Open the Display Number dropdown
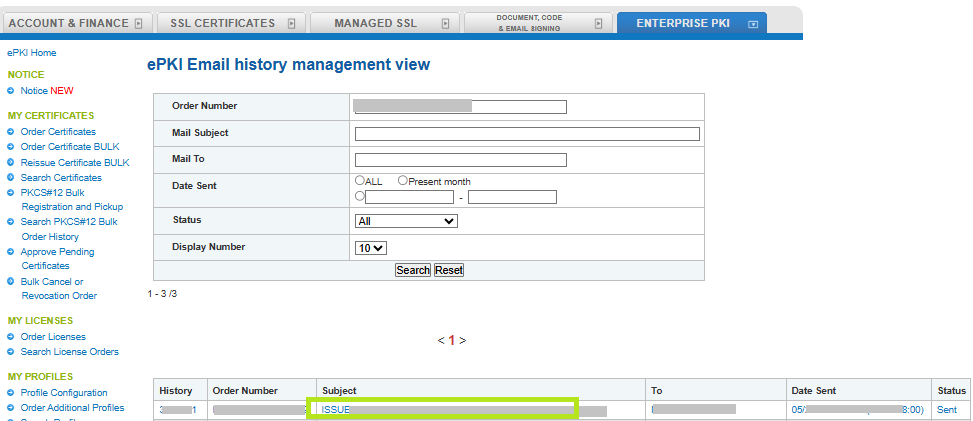This screenshot has width=973, height=421. pos(371,248)
